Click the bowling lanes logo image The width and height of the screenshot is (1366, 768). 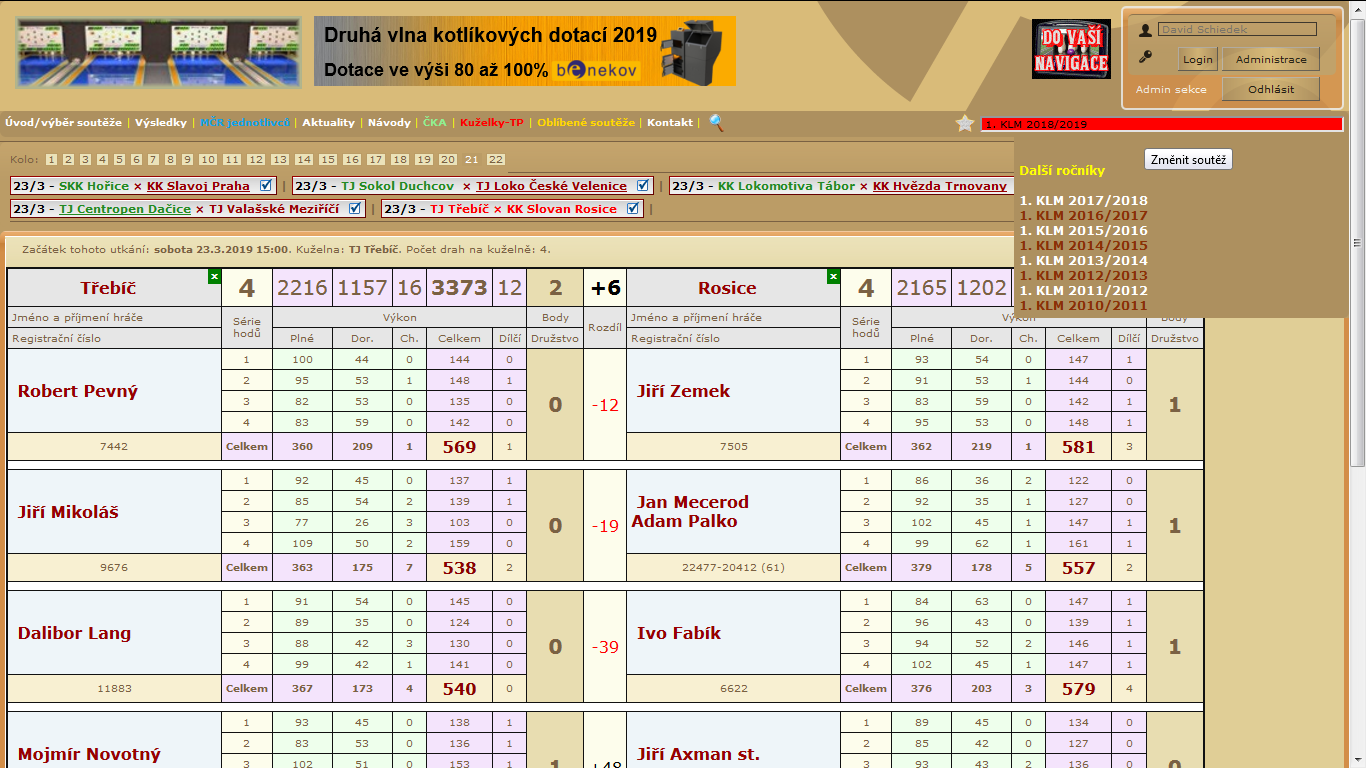pyautogui.click(x=158, y=52)
